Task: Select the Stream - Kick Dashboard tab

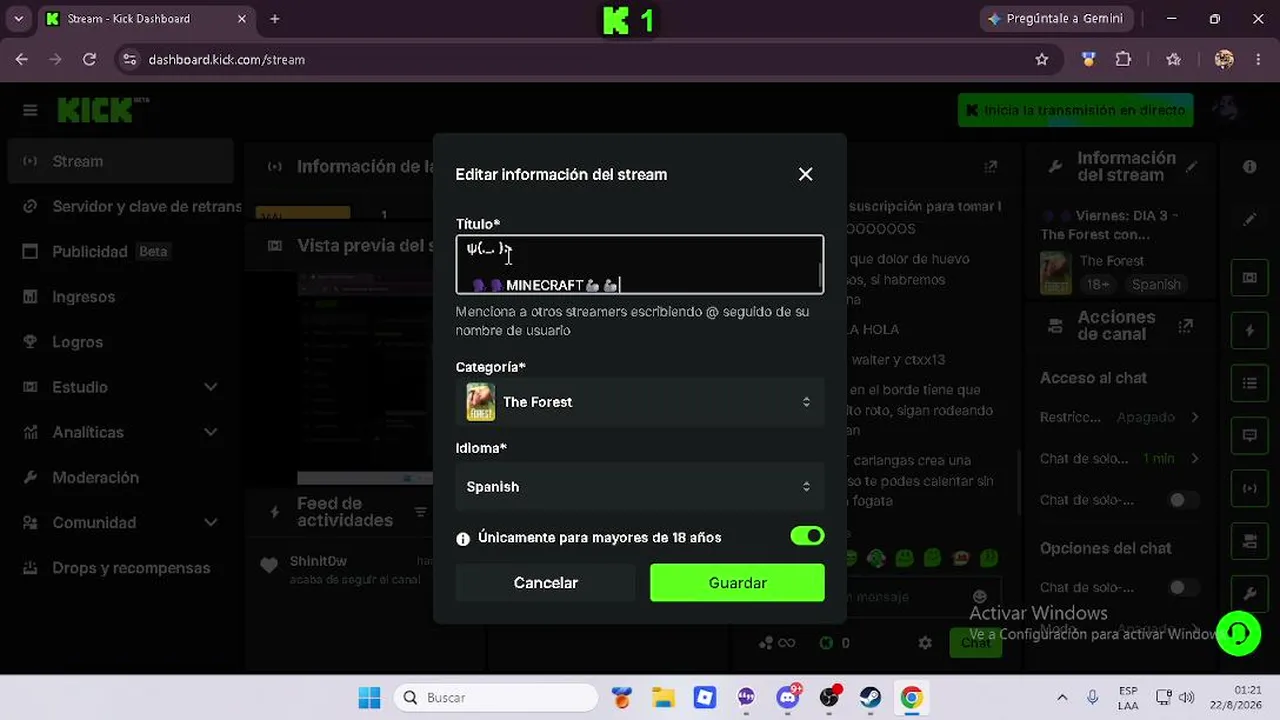Action: [147, 19]
